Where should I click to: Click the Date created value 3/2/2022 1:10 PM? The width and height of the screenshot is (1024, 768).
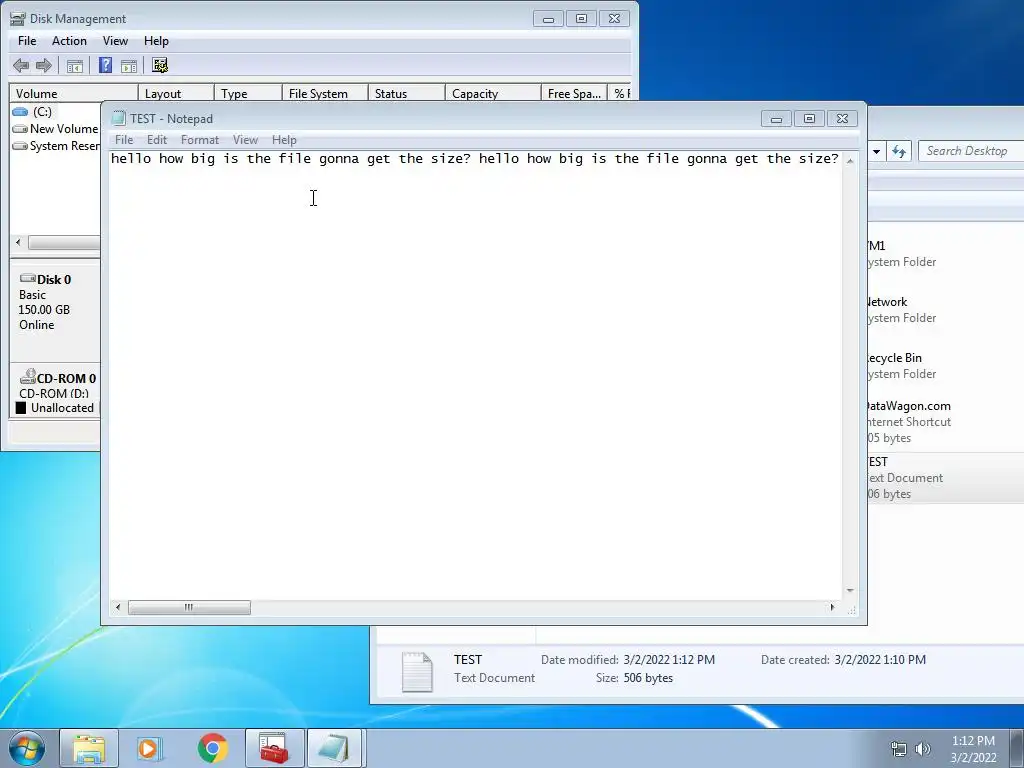(x=880, y=660)
